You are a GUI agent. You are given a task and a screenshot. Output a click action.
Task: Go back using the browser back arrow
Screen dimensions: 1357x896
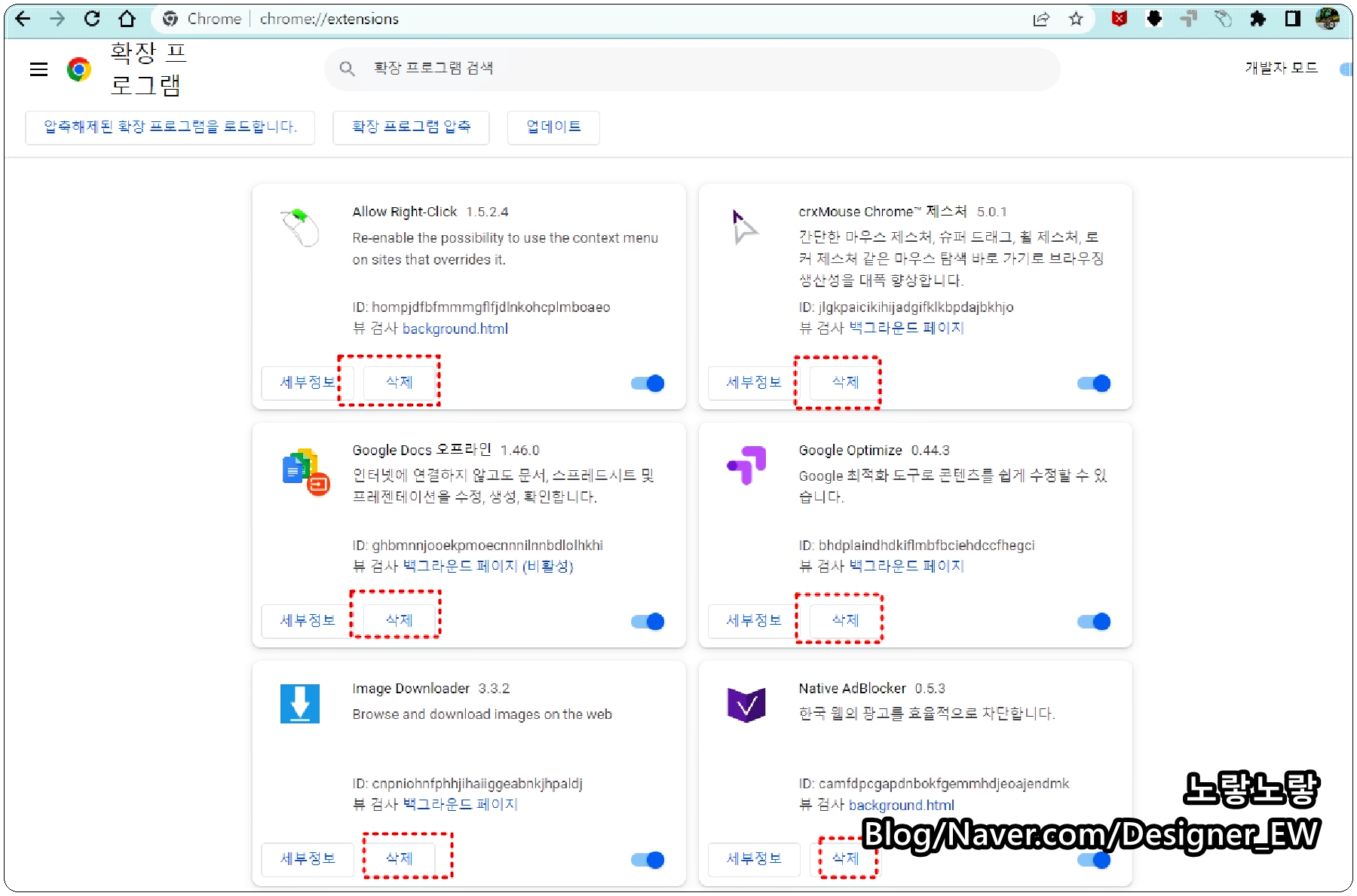23,19
